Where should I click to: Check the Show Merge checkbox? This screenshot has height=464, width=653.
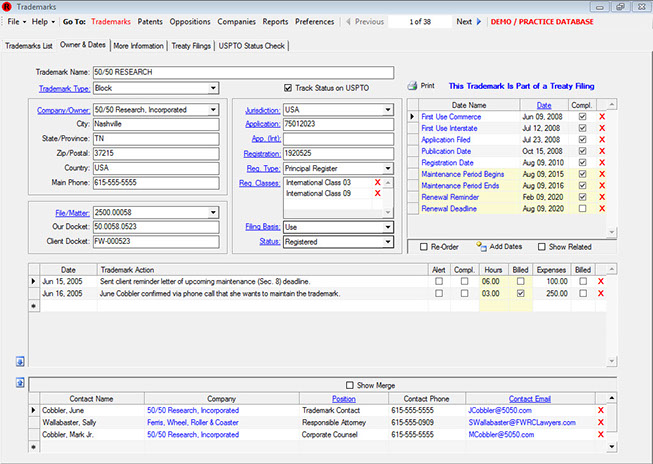[349, 385]
